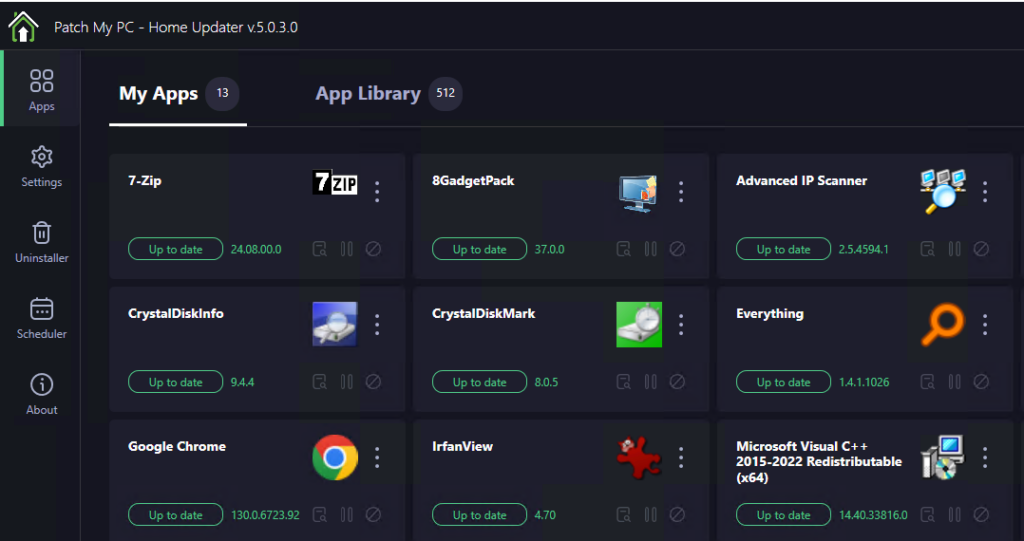Toggle pause updates for Advanced IP Scanner
The height and width of the screenshot is (541, 1024).
[x=955, y=249]
